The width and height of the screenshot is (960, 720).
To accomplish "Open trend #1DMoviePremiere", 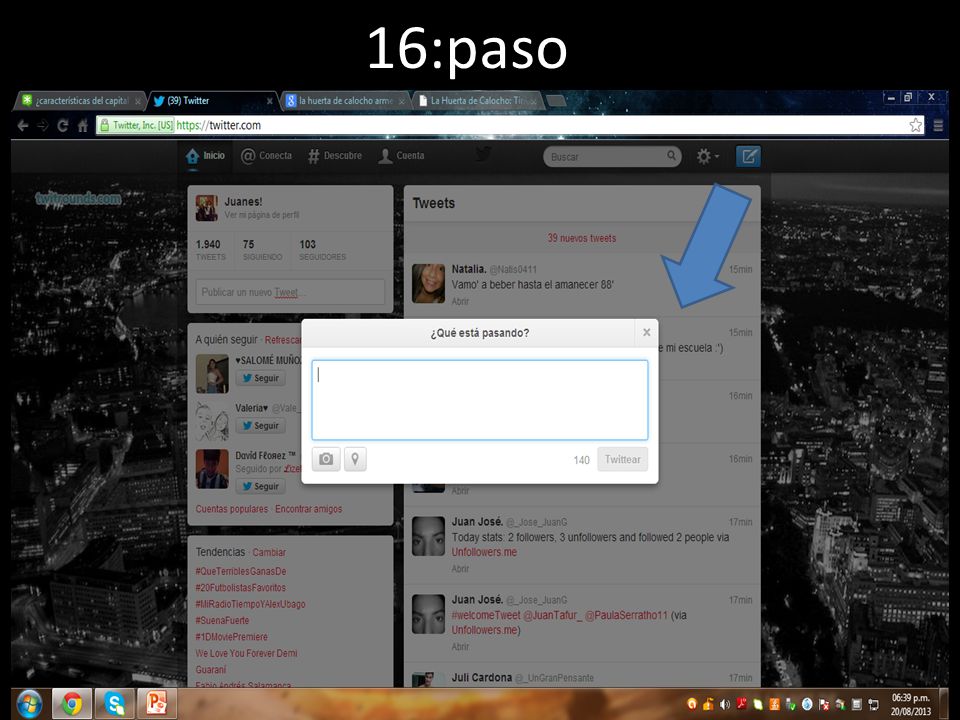I will [x=231, y=637].
